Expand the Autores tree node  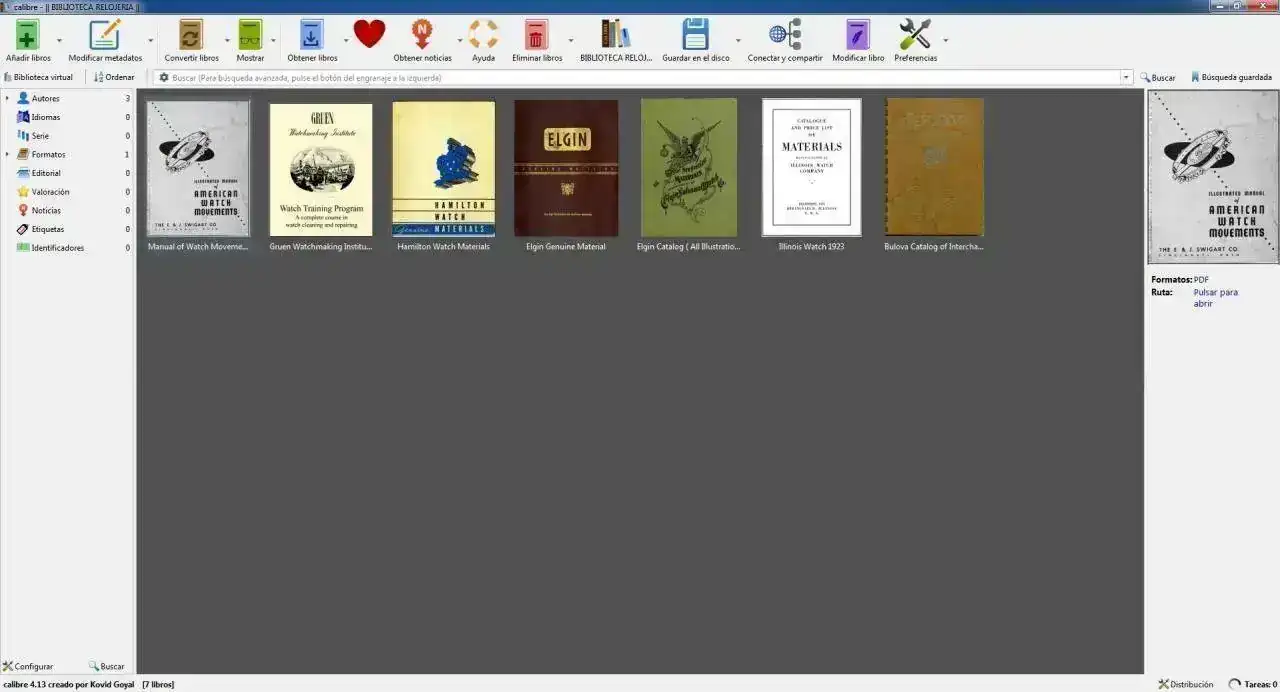point(7,98)
